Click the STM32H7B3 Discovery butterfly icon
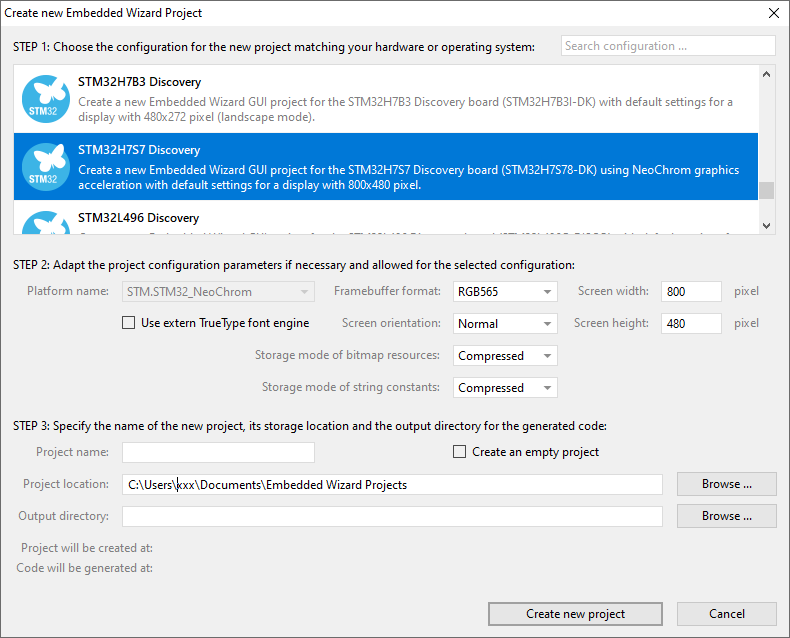Viewport: 790px width, 638px height. 44,98
